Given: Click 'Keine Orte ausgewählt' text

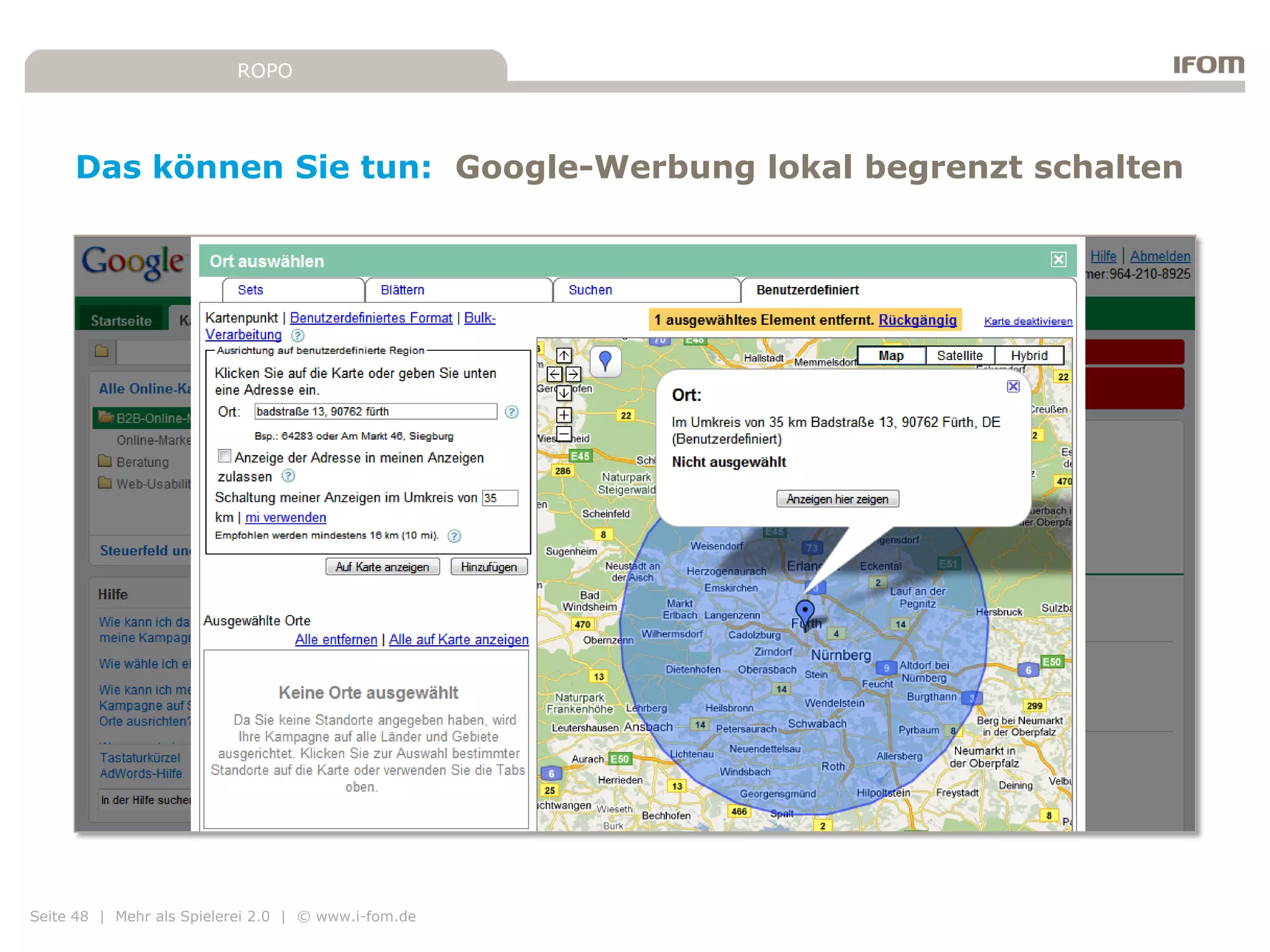Looking at the screenshot, I should [x=368, y=692].
